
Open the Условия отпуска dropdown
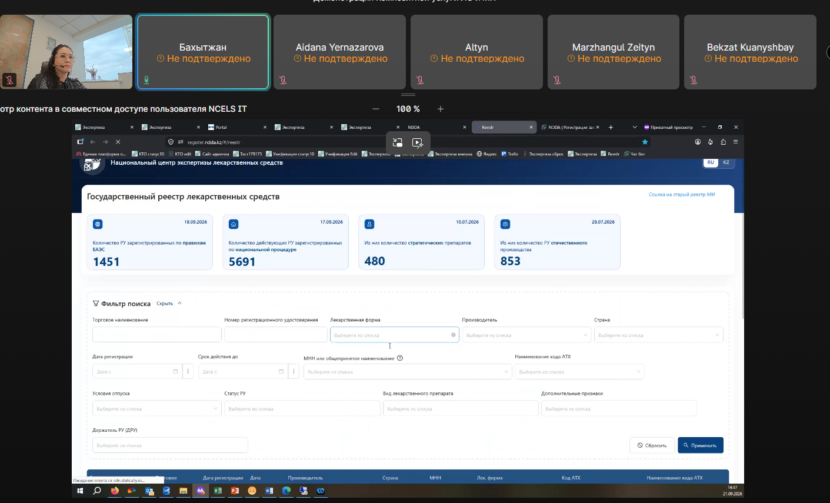coord(157,409)
